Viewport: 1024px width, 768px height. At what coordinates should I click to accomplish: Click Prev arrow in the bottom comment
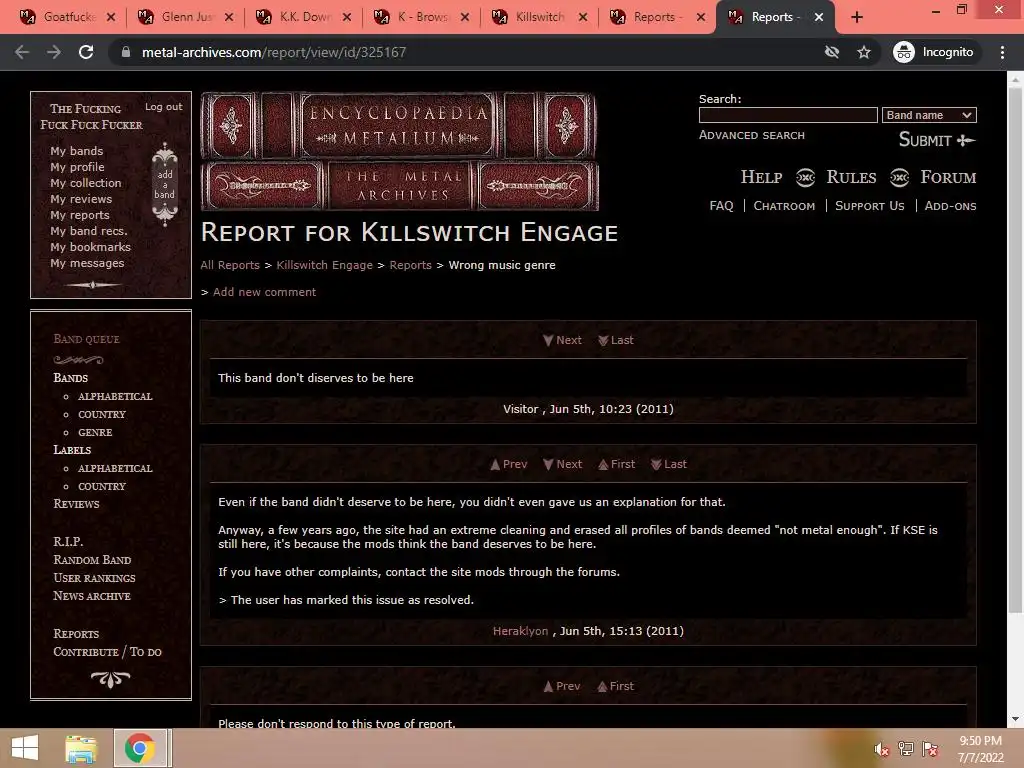tap(562, 686)
